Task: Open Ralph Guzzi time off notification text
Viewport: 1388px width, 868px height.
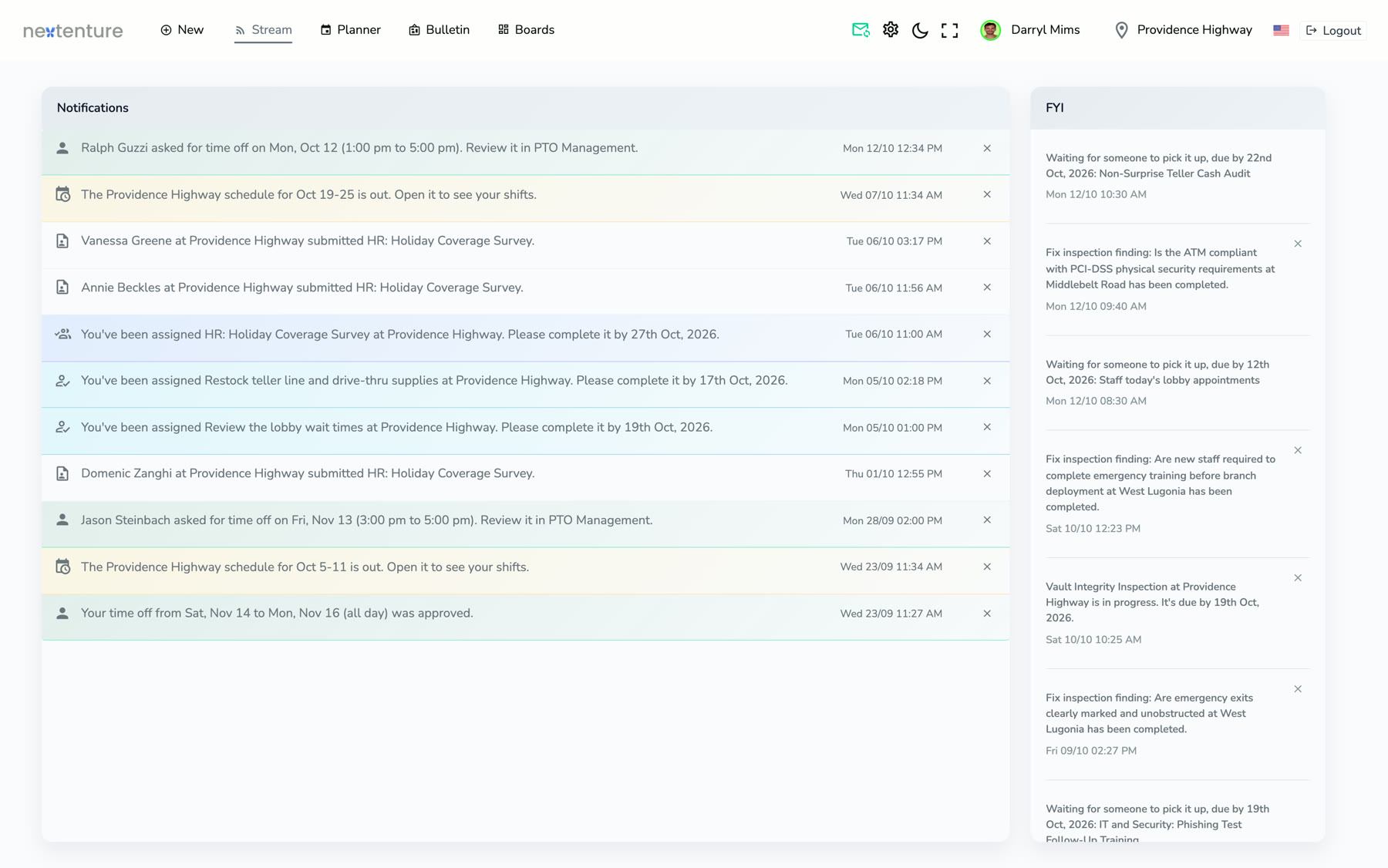Action: (x=359, y=148)
